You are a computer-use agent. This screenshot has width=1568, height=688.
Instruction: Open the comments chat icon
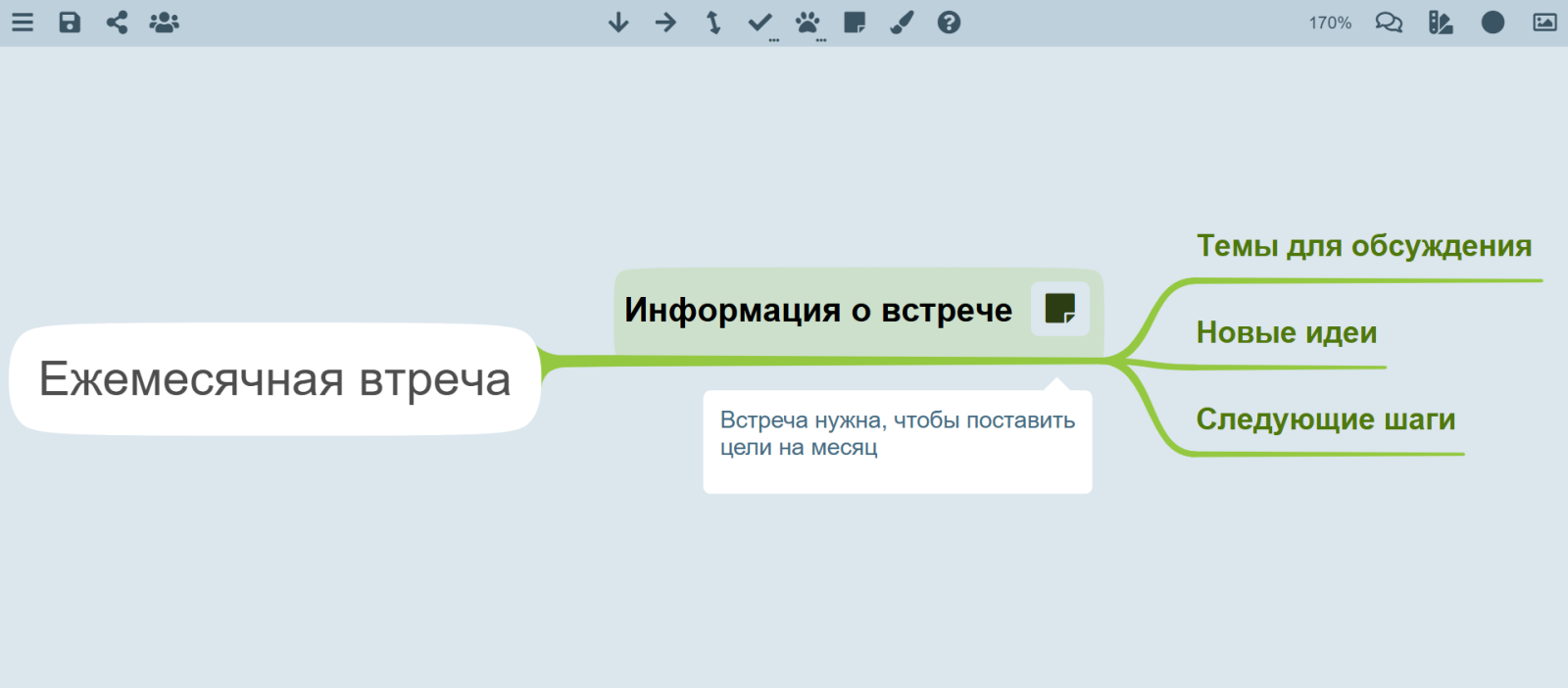1389,23
